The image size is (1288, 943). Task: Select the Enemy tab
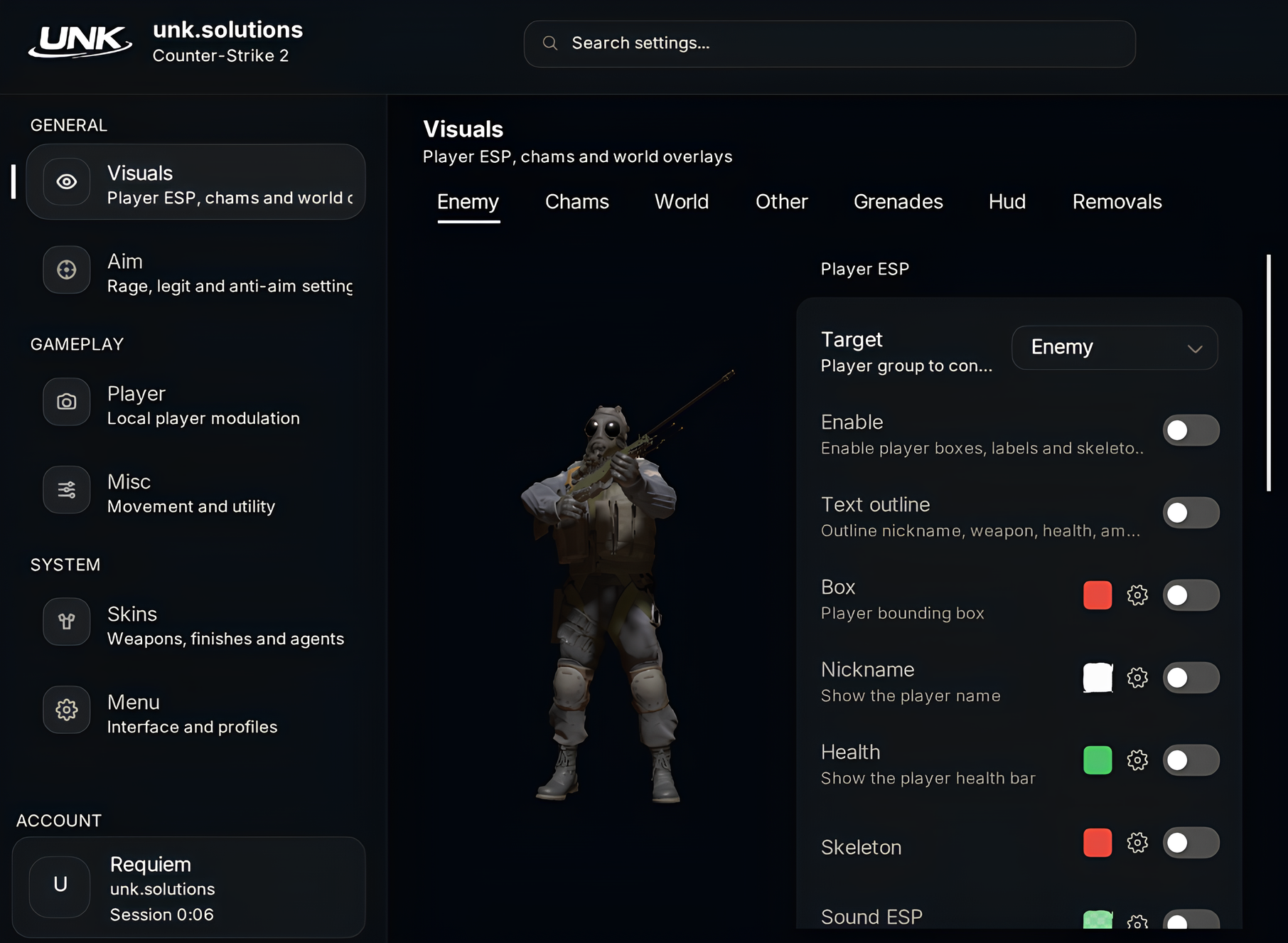[468, 202]
